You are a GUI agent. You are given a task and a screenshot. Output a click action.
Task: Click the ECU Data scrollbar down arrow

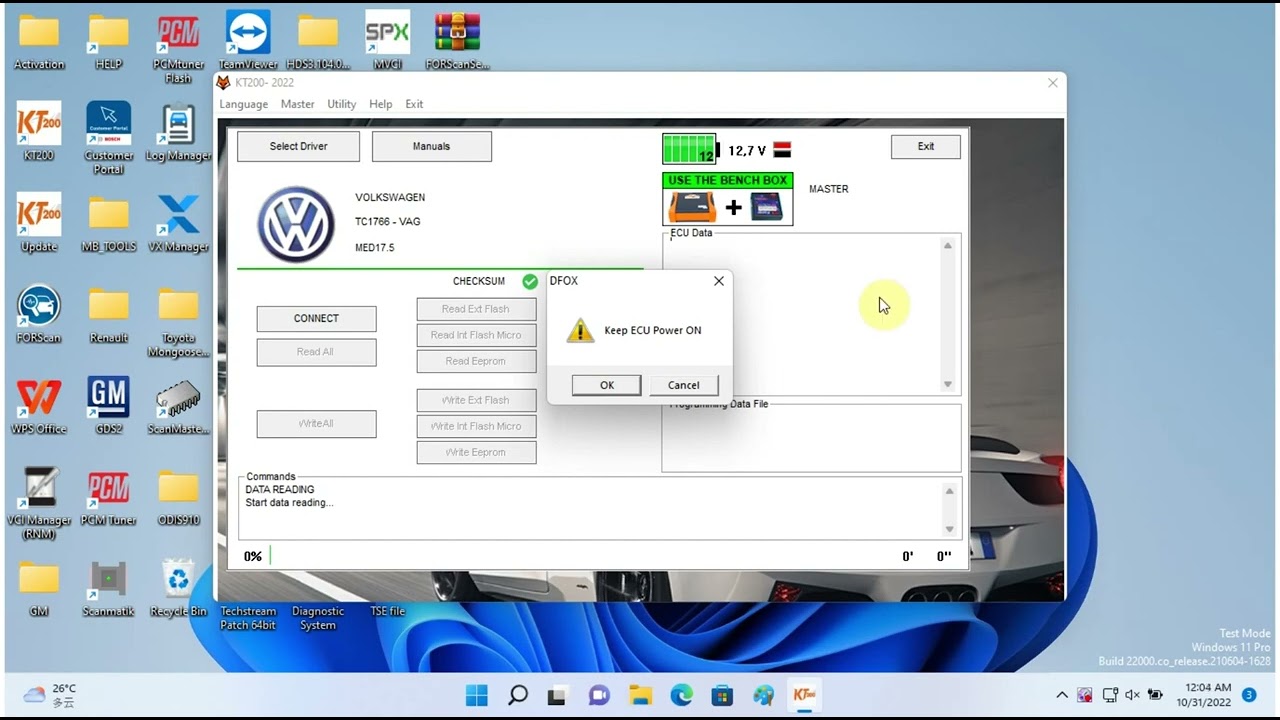(948, 384)
